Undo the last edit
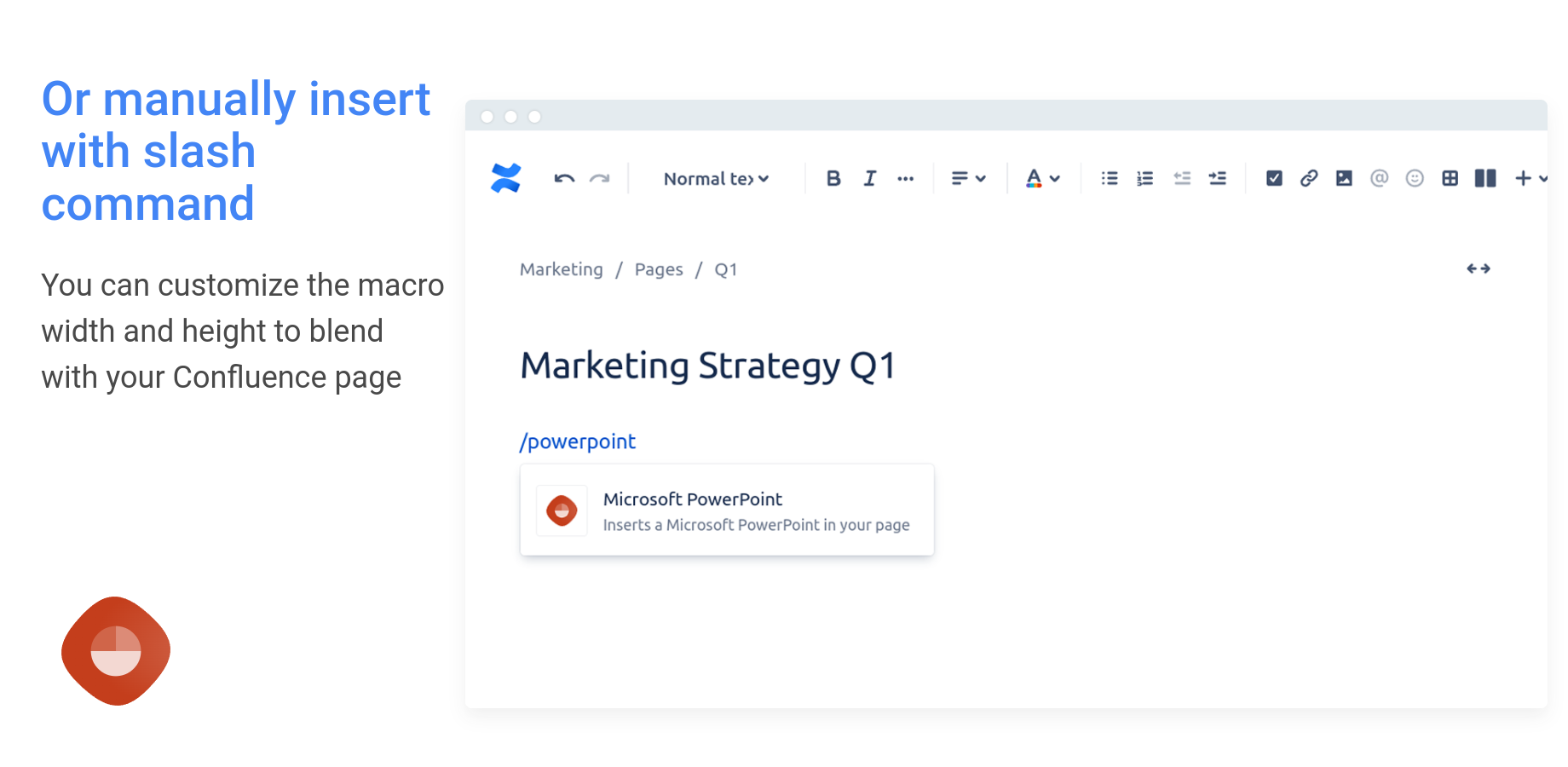The width and height of the screenshot is (1568, 767). click(564, 178)
